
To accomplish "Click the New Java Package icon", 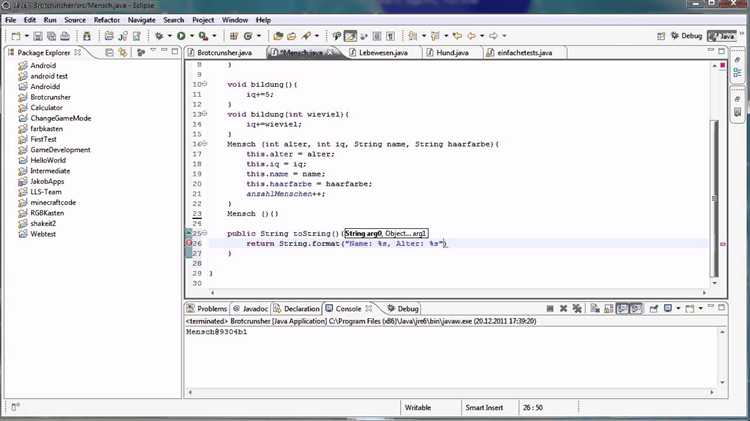I will (x=234, y=36).
